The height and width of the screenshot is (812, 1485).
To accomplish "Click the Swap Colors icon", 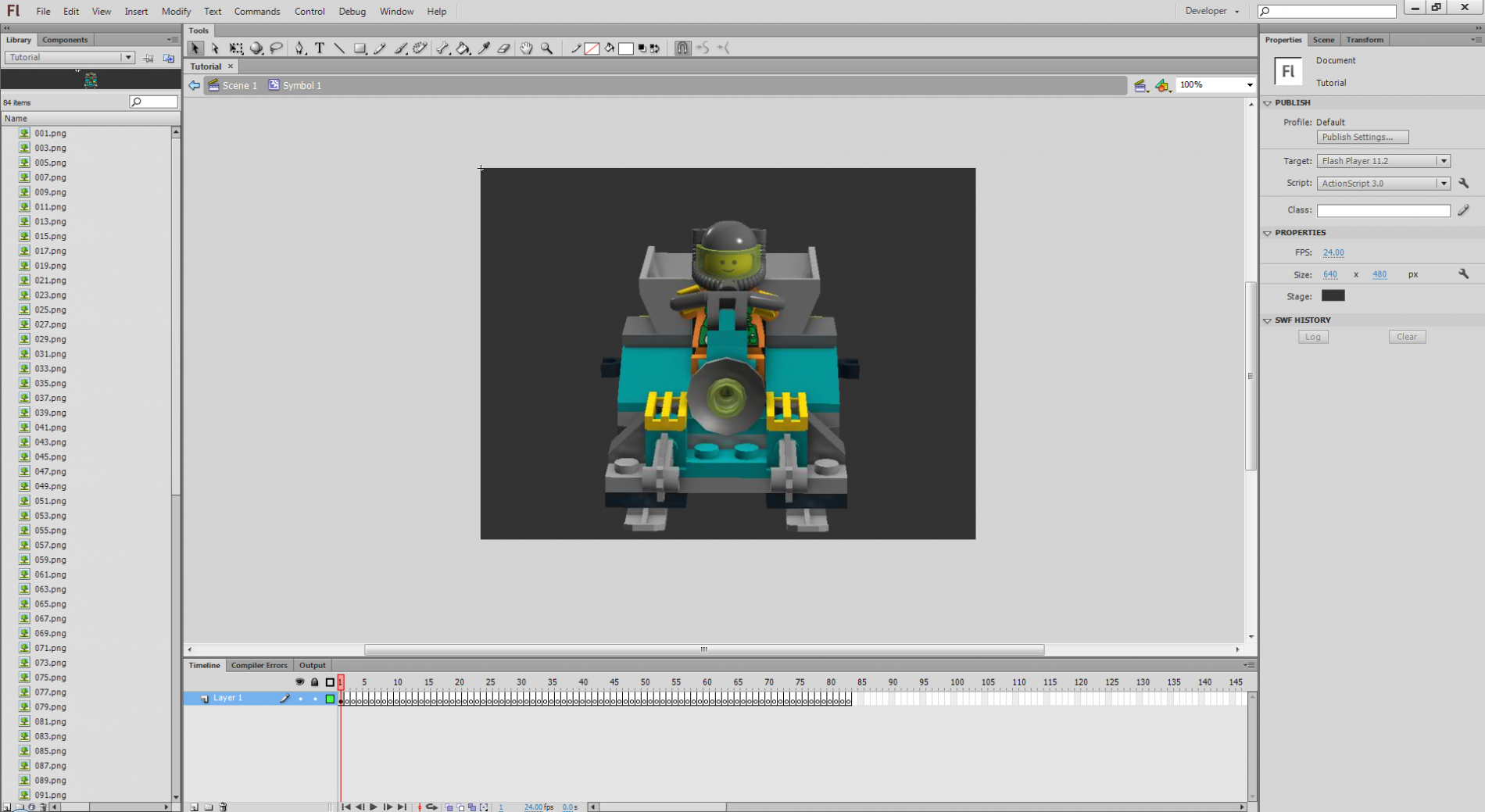I will tap(655, 48).
